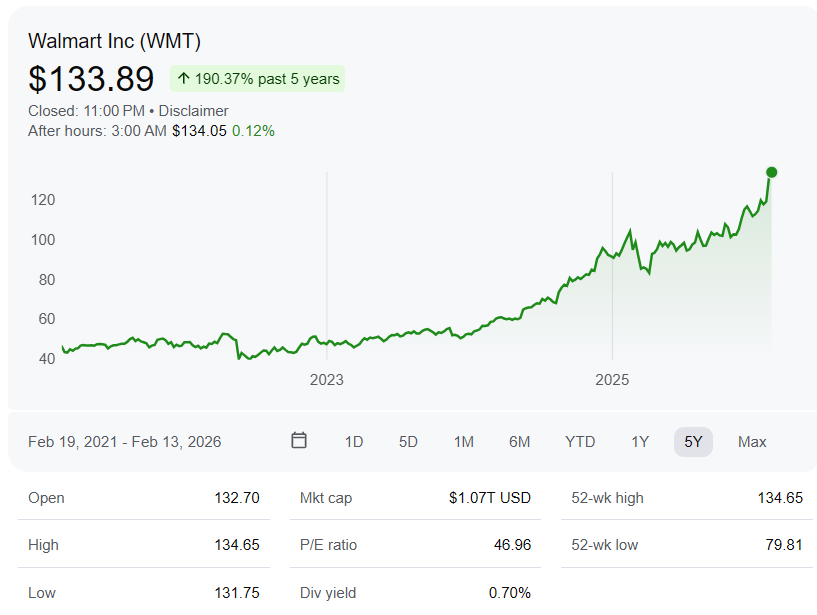Select the 1Y time range

click(x=640, y=442)
